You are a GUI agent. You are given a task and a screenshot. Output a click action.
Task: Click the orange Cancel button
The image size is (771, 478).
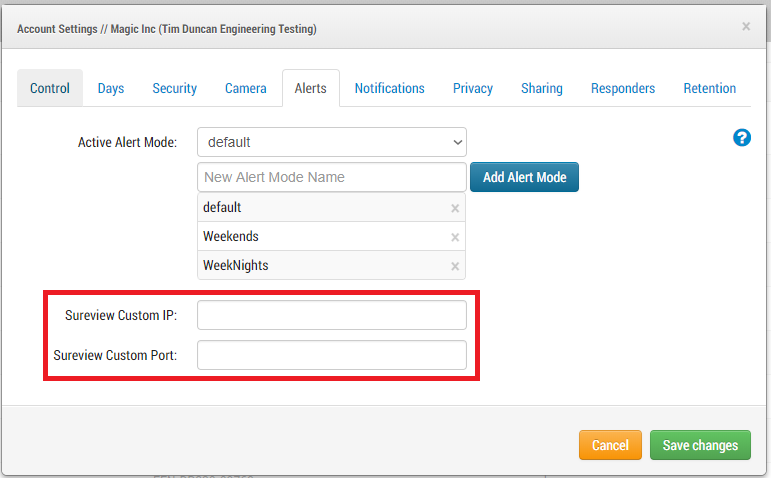(610, 445)
